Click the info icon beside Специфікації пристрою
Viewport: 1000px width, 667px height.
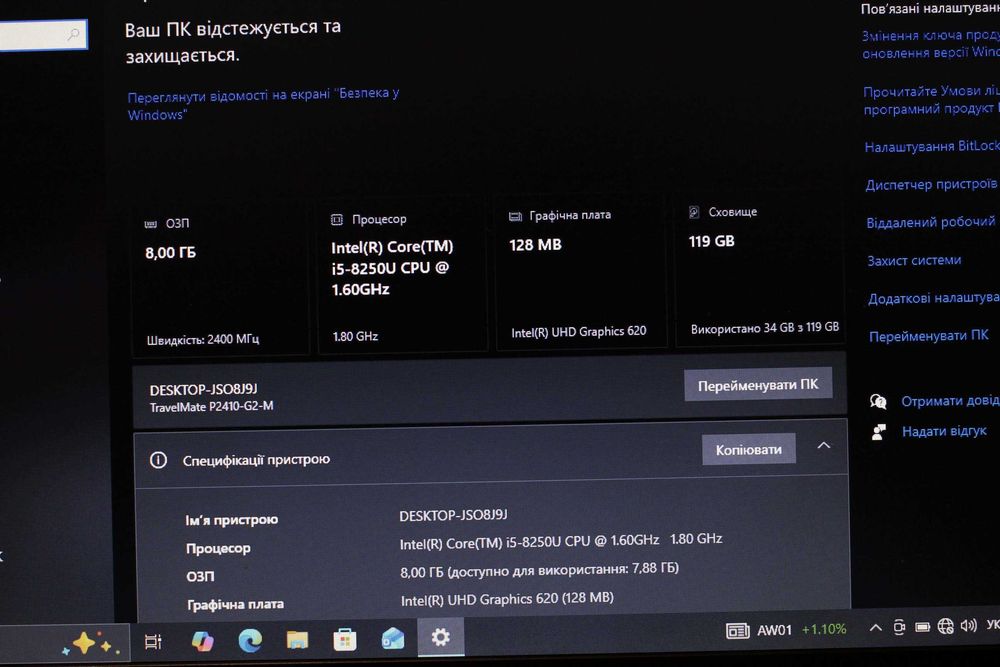[x=158, y=460]
